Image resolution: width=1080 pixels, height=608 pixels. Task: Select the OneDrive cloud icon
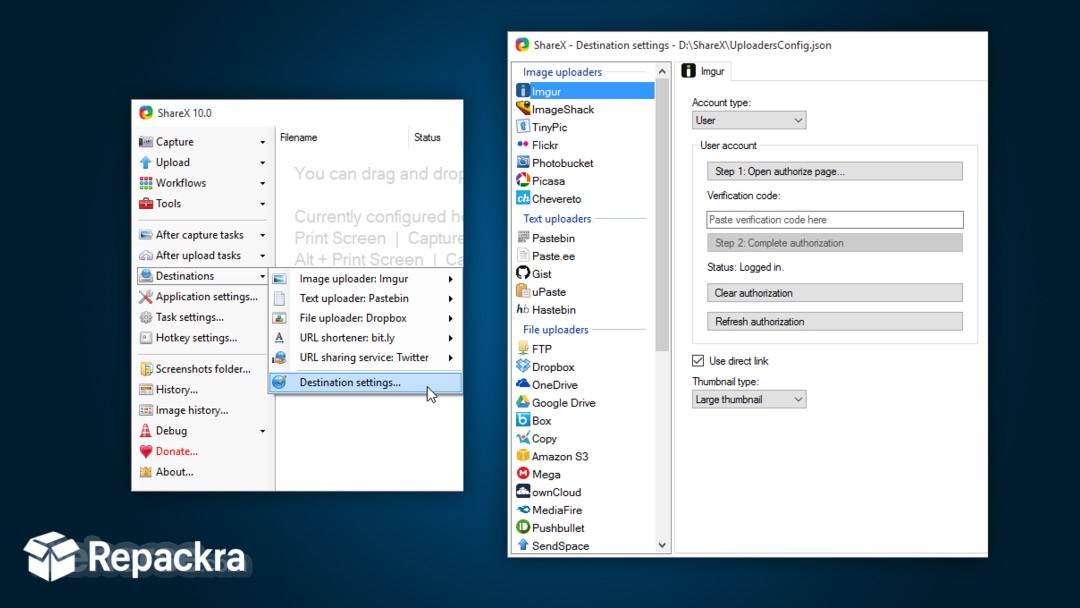click(x=523, y=384)
